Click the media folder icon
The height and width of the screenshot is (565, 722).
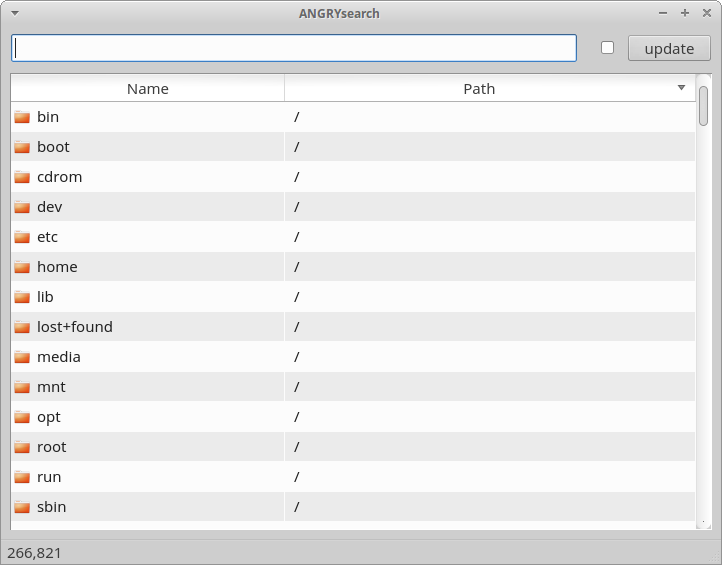point(22,357)
